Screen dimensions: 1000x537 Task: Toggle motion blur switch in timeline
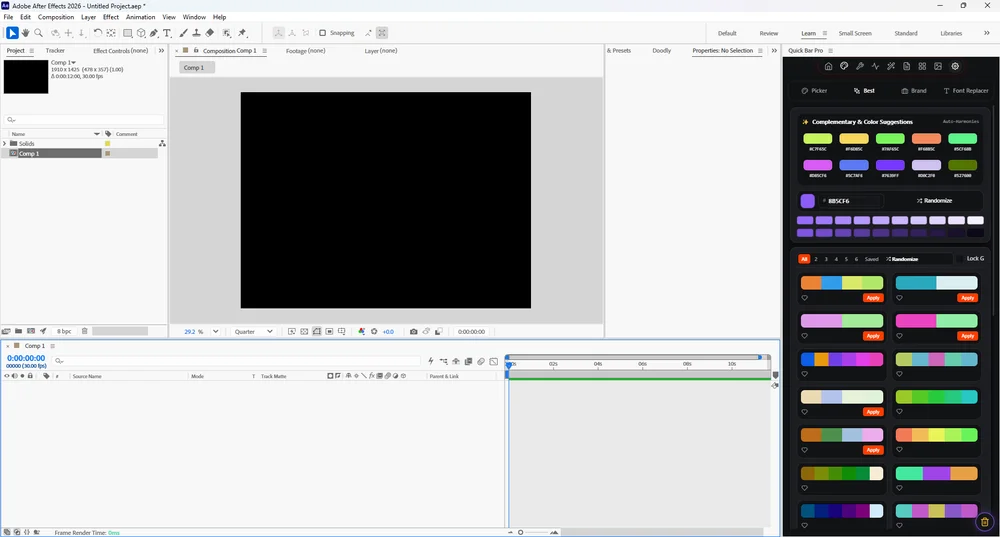click(481, 362)
